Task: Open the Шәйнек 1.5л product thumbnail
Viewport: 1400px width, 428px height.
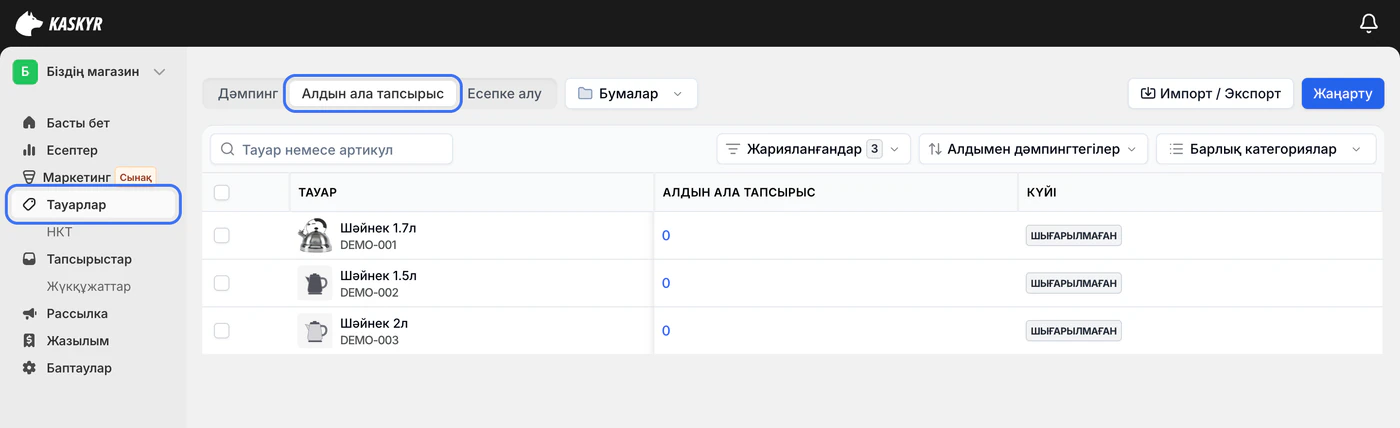Action: [x=315, y=283]
